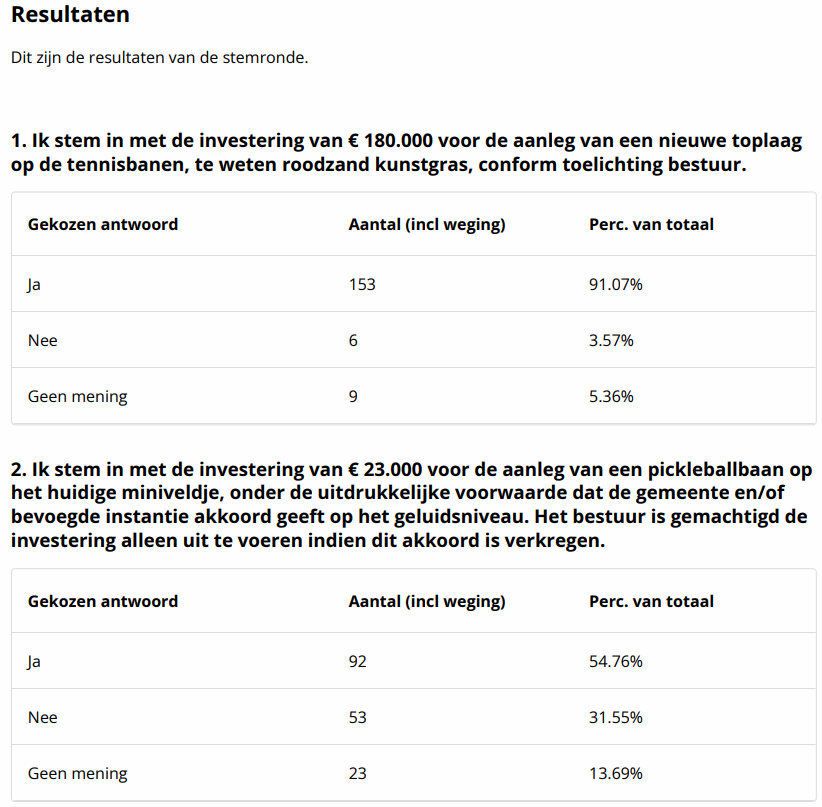This screenshot has width=822, height=807.
Task: Click the 31.55% percentage cell
Action: 616,717
